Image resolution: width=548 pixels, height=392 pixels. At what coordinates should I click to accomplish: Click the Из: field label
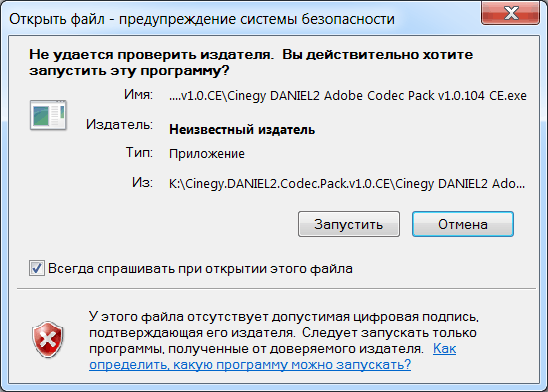click(142, 182)
